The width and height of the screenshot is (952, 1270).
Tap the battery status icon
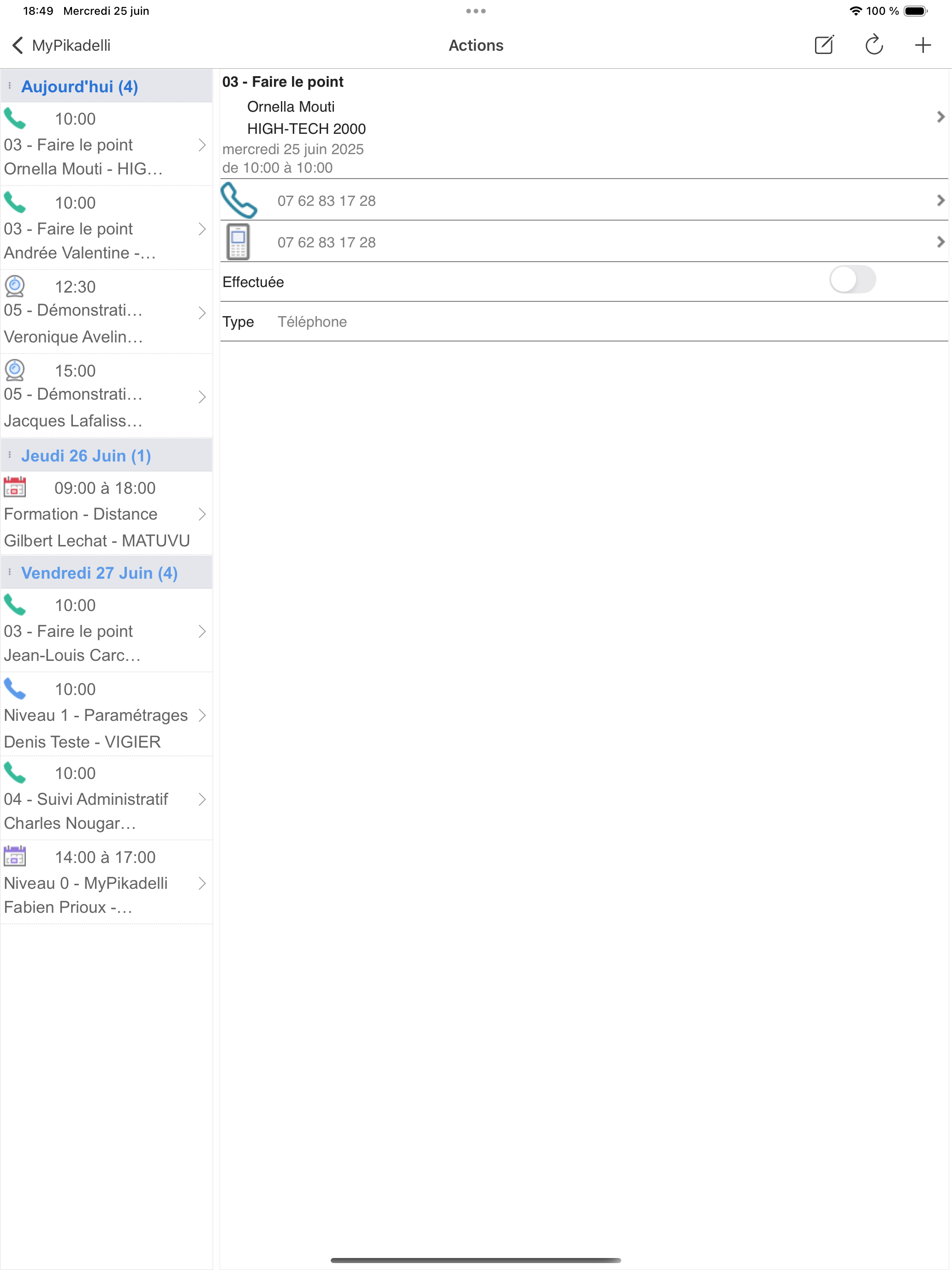click(x=916, y=11)
